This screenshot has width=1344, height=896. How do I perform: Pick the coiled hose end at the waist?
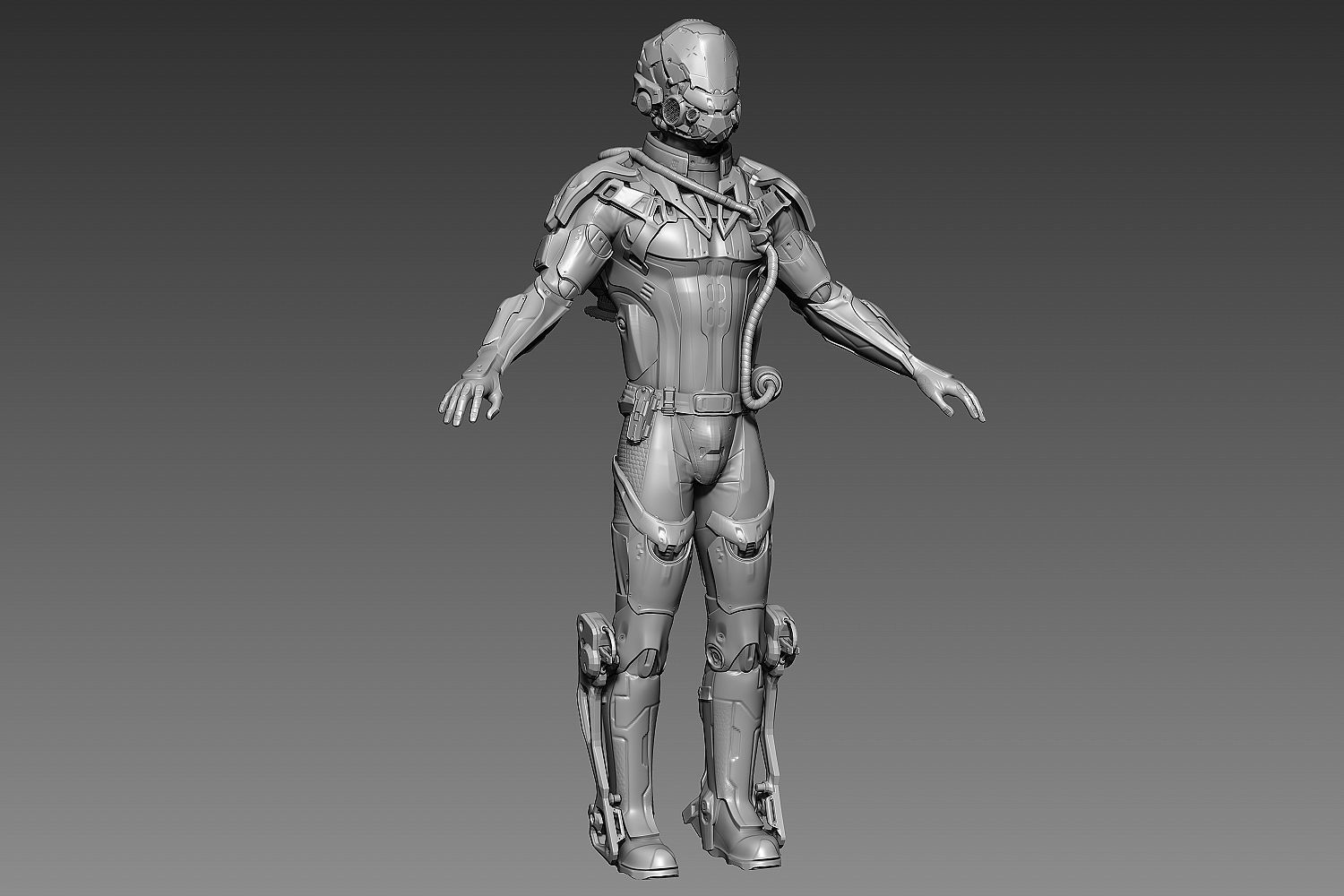tap(768, 387)
